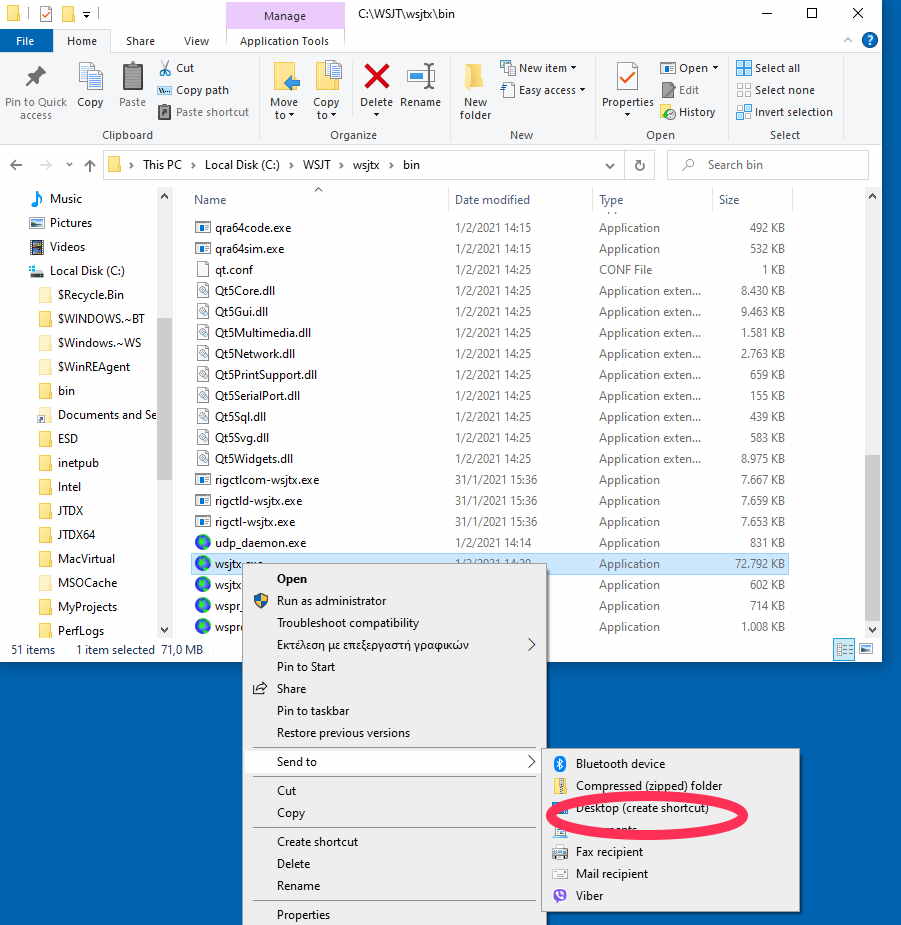901x925 pixels.
Task: Open the Application Tools tab
Action: (284, 41)
